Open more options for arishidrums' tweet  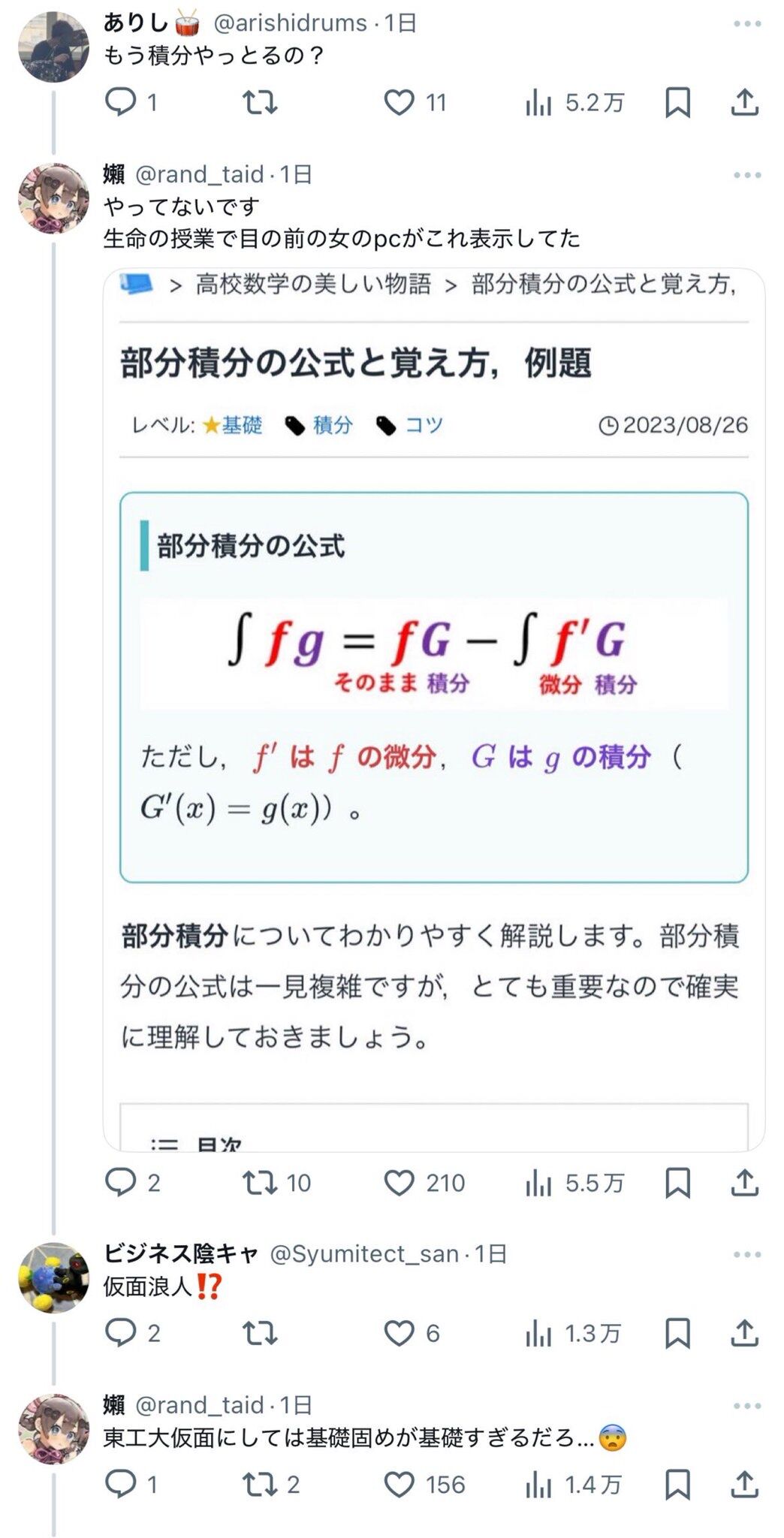point(747,23)
